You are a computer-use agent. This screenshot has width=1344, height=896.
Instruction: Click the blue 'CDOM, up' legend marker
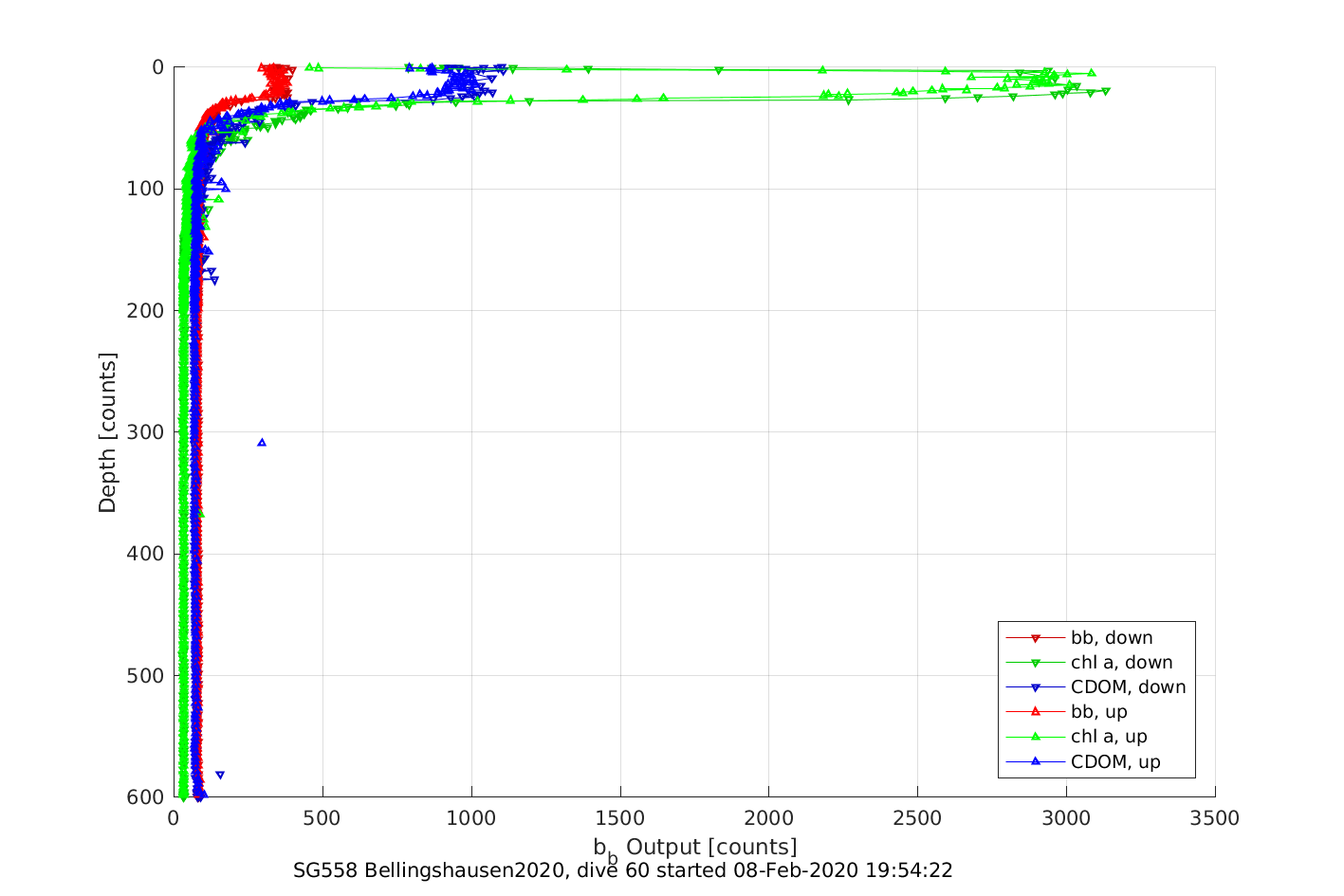pos(1036,761)
